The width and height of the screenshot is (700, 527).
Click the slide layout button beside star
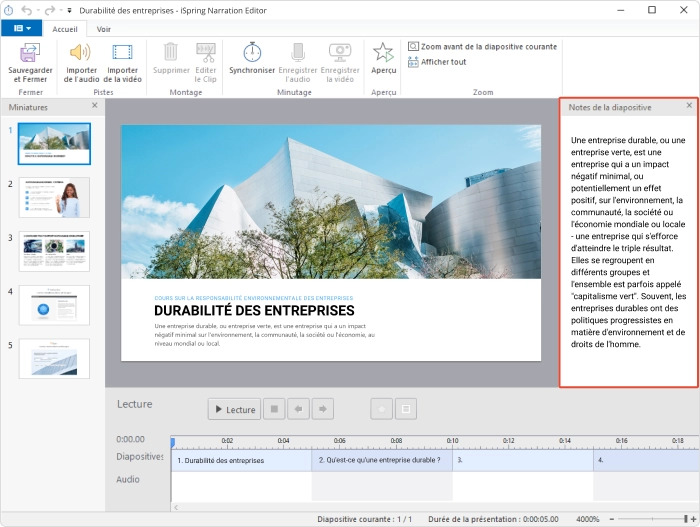pos(406,409)
